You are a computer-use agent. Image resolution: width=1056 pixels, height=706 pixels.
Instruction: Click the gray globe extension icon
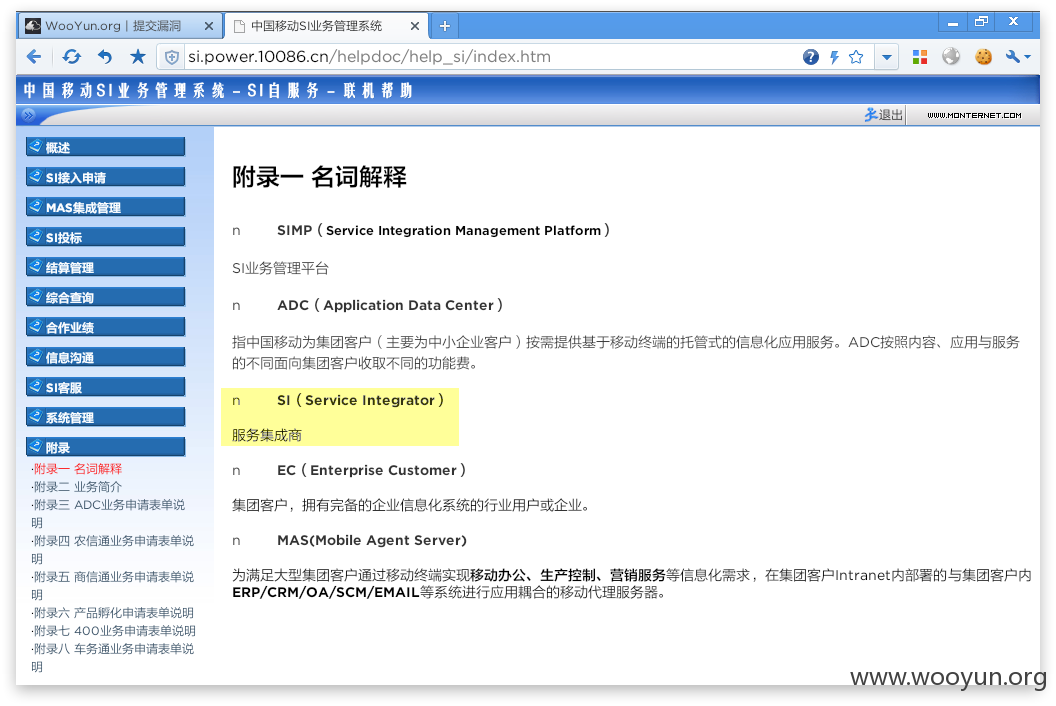[951, 57]
